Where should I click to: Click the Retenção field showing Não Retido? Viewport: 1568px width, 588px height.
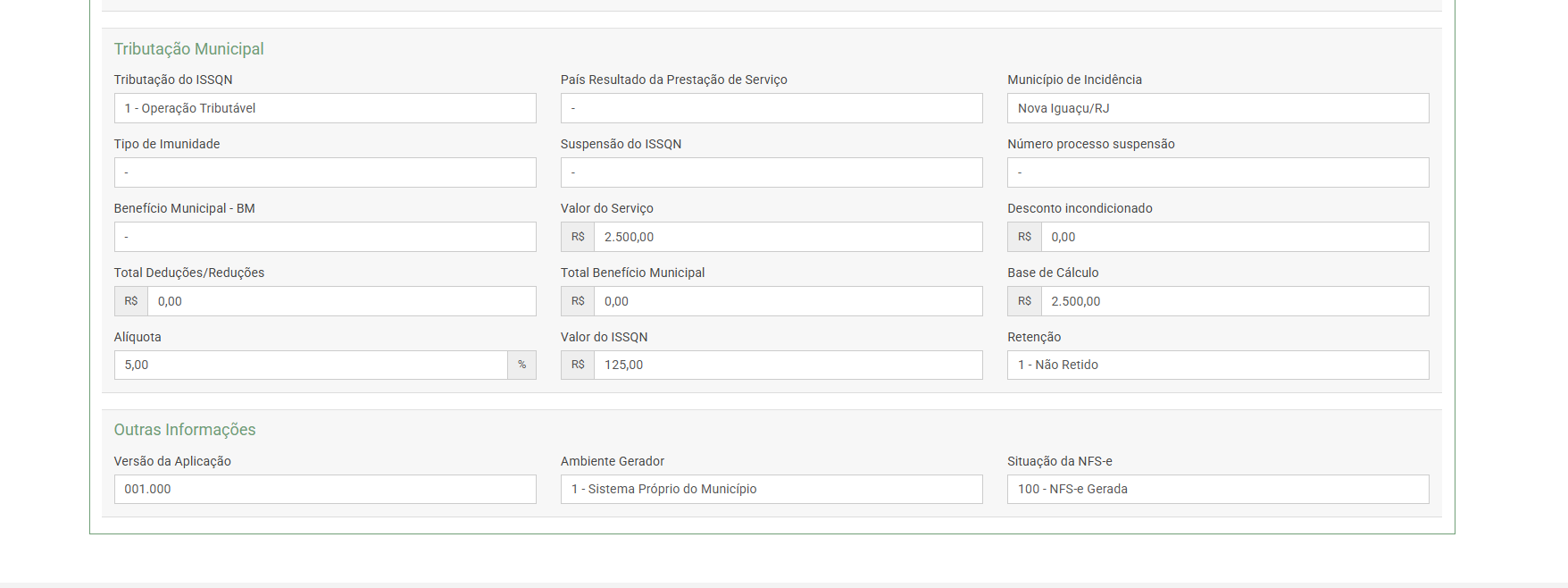pos(1218,365)
